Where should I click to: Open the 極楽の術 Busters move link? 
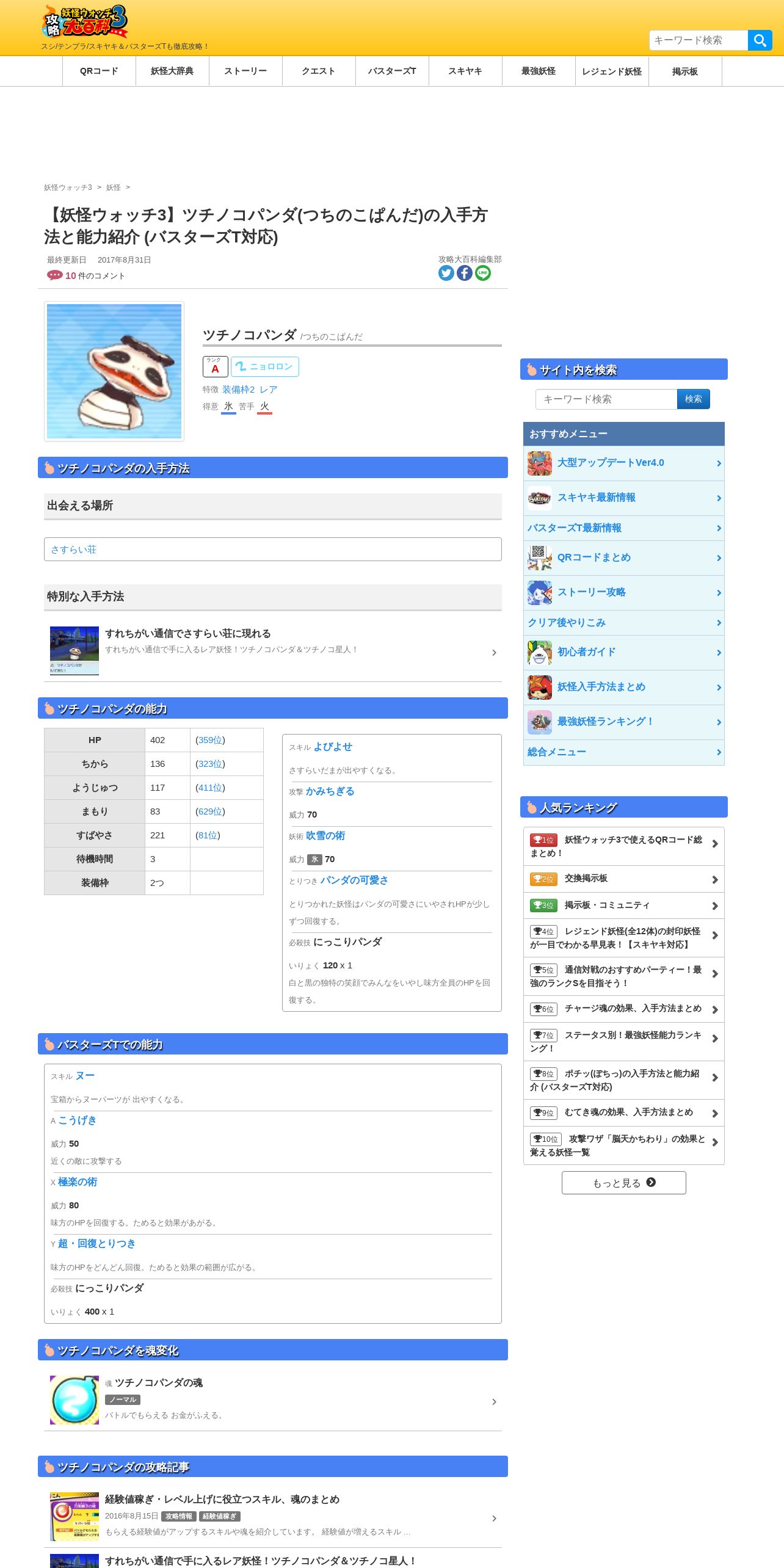point(78,1182)
